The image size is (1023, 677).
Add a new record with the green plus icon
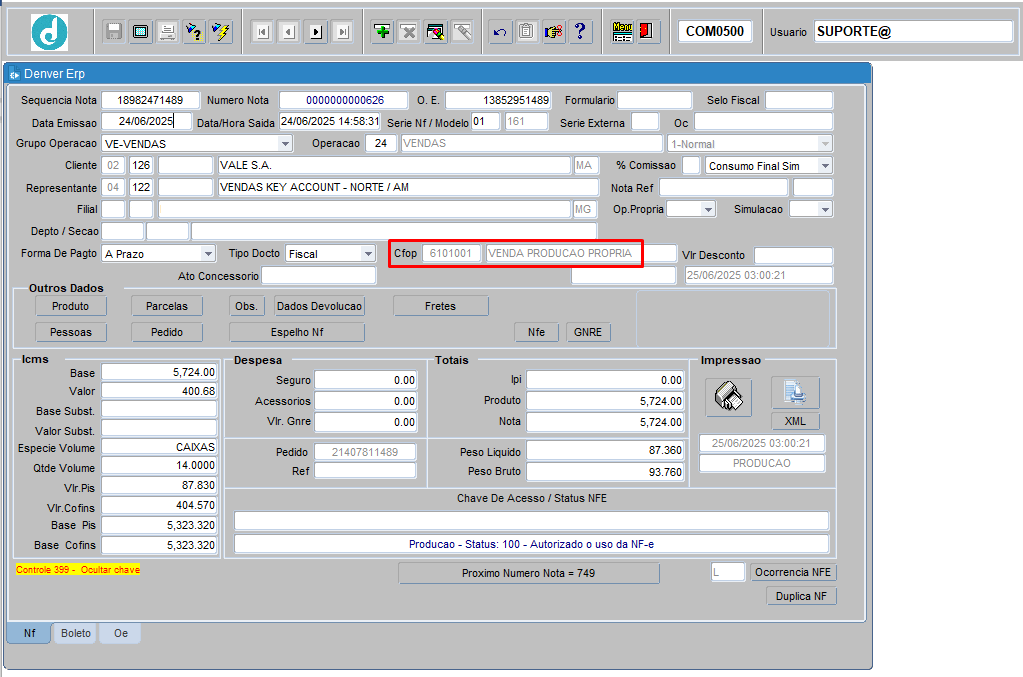pos(381,31)
